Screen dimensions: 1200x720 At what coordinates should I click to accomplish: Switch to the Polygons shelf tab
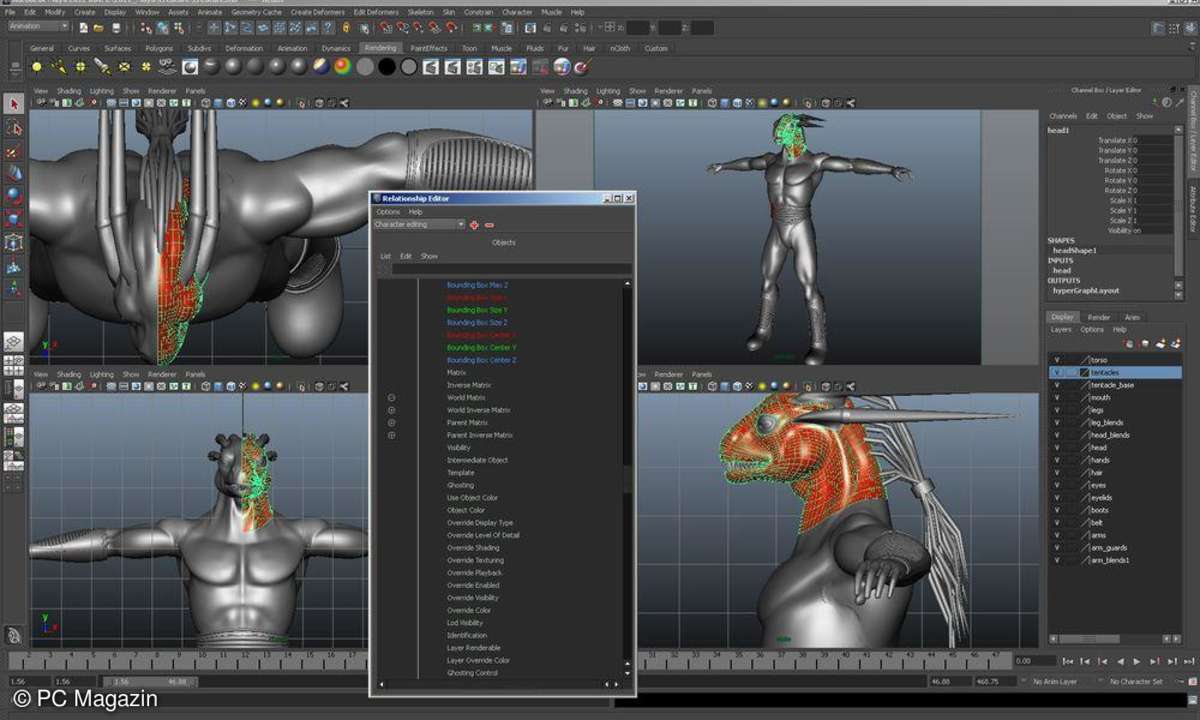tap(159, 48)
